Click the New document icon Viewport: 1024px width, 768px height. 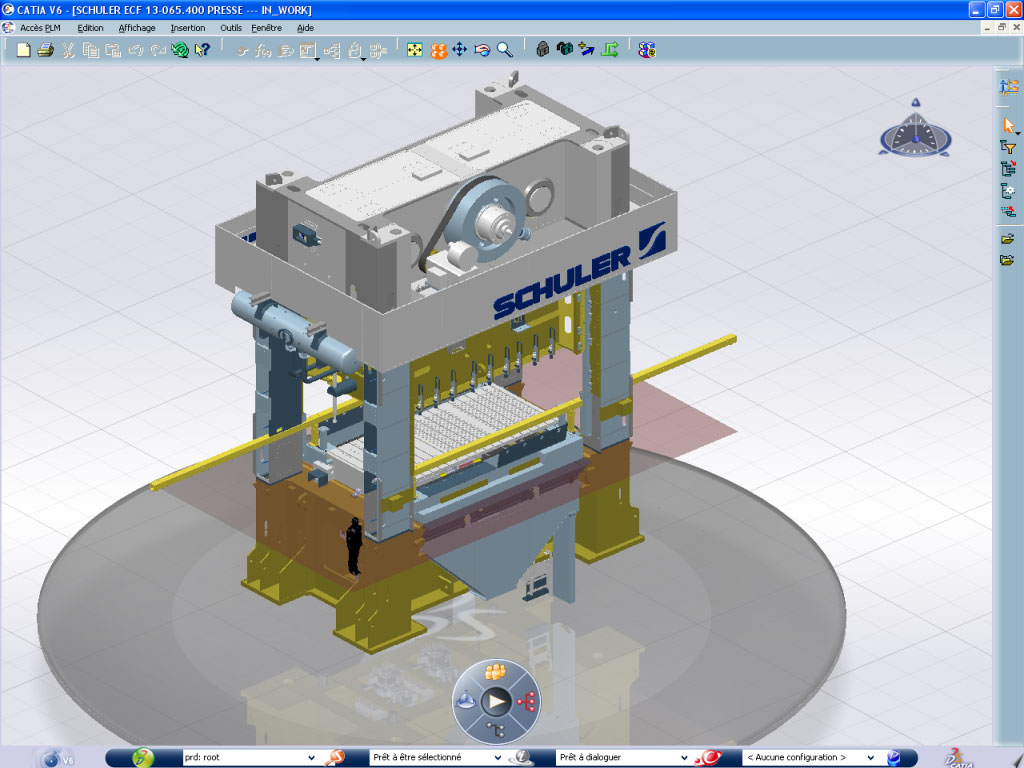pos(24,50)
